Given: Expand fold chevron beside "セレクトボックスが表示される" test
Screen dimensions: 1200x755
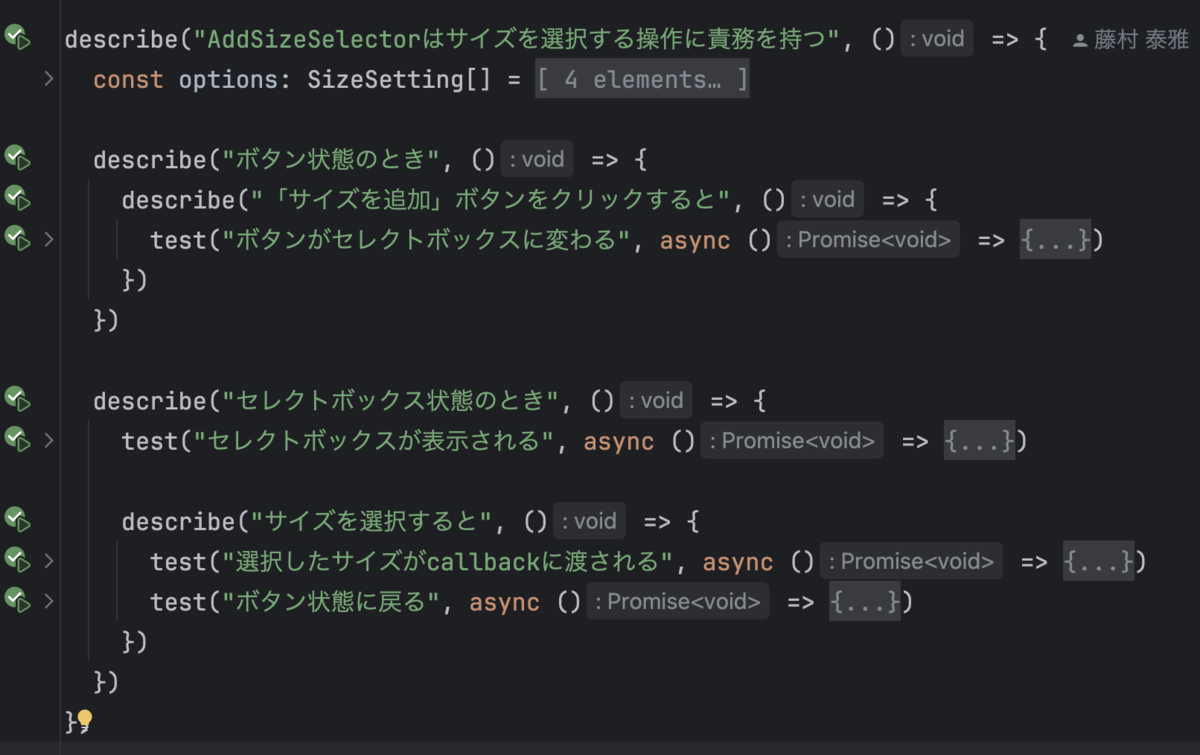Looking at the screenshot, I should pos(48,440).
